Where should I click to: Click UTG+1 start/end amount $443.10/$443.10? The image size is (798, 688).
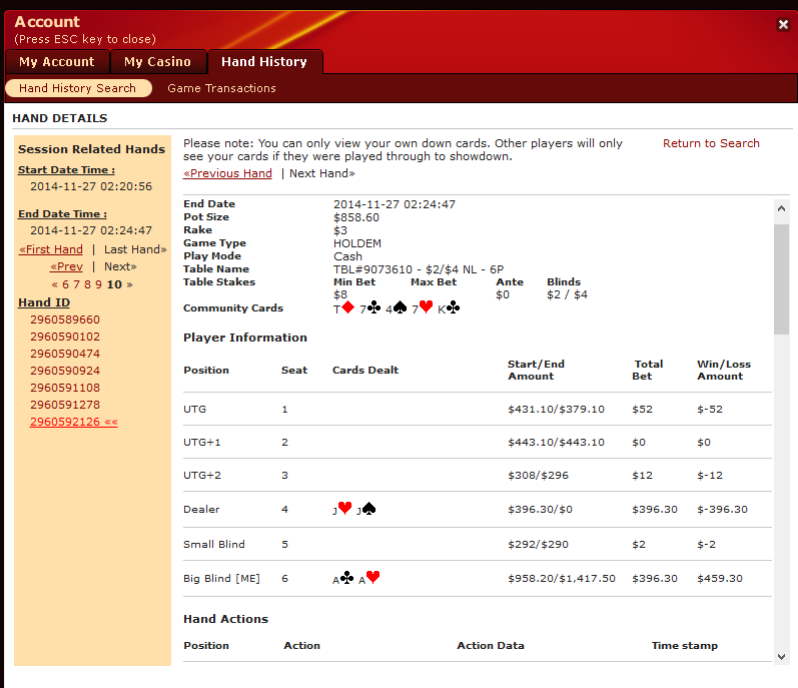tap(556, 442)
